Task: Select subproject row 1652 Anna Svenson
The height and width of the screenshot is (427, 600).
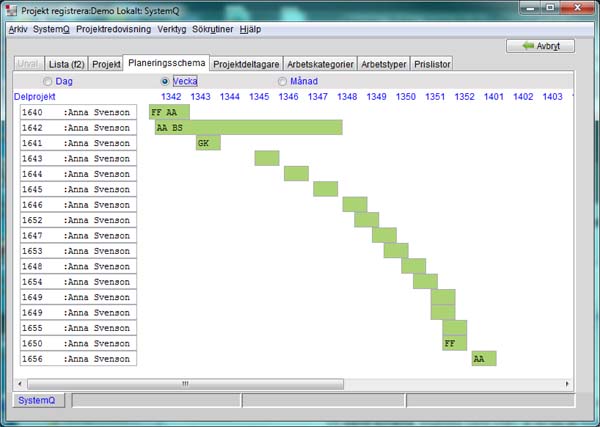Action: (78, 220)
